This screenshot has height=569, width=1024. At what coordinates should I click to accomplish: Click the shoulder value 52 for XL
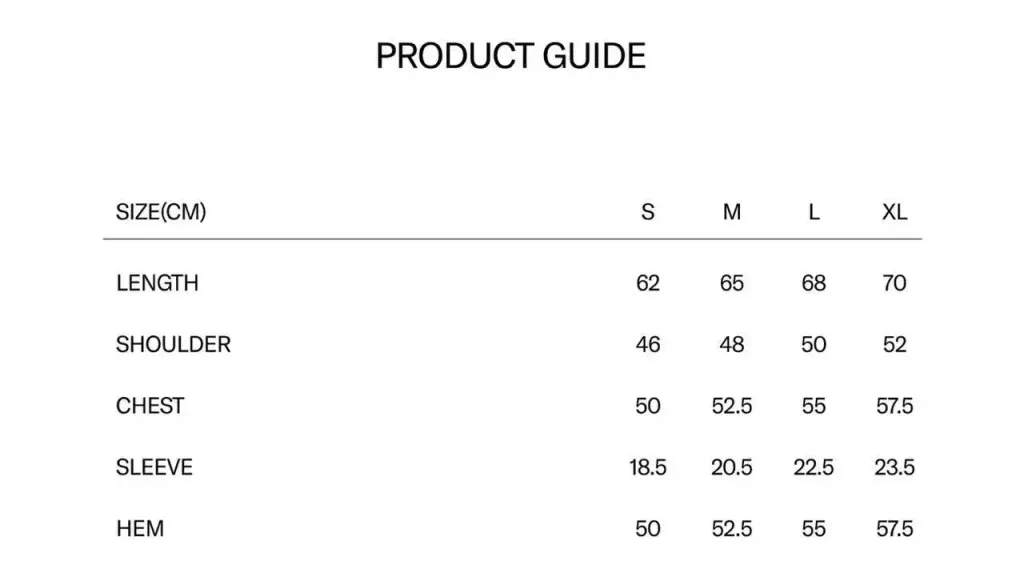(894, 344)
